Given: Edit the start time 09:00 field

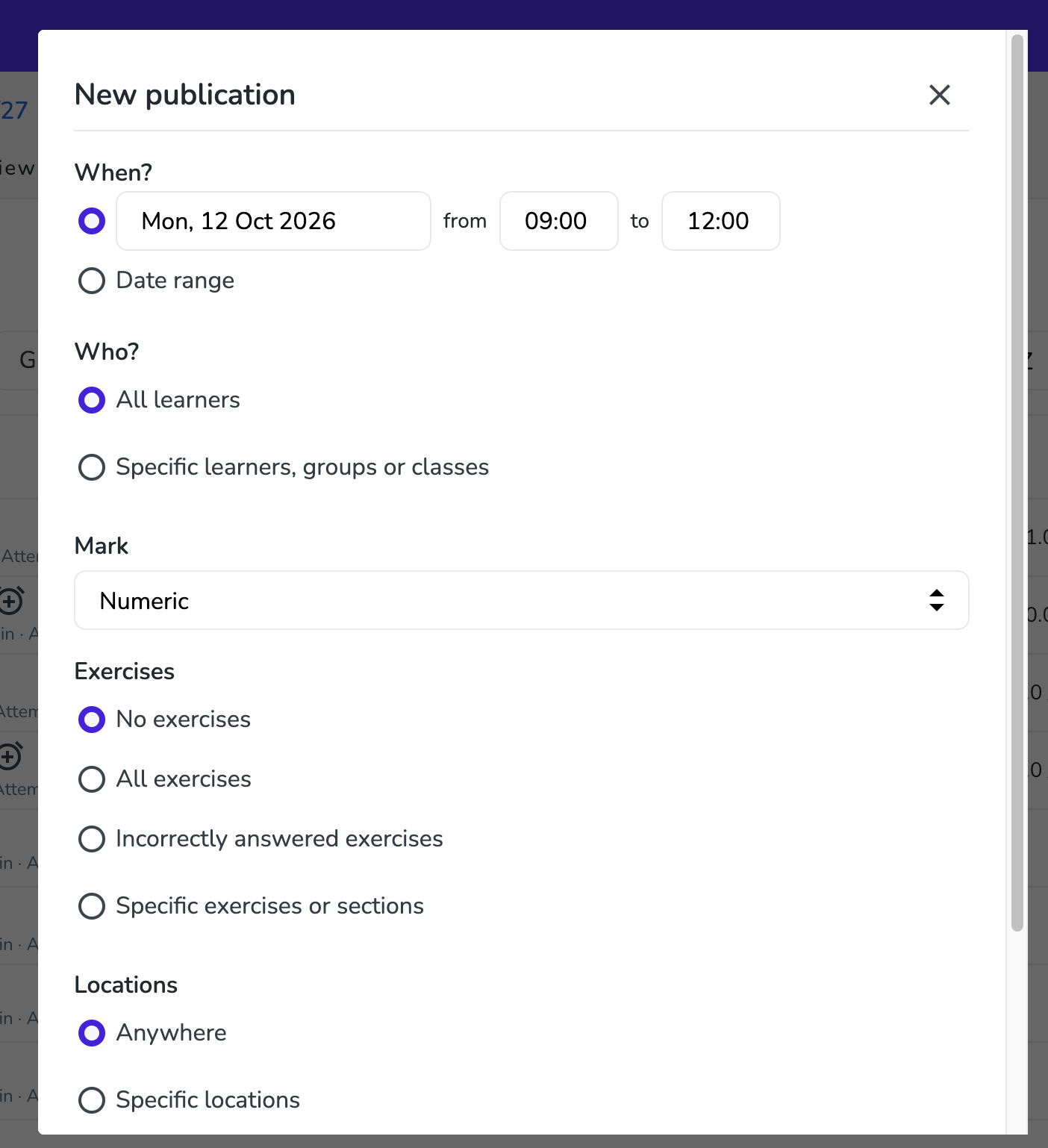Looking at the screenshot, I should (559, 221).
